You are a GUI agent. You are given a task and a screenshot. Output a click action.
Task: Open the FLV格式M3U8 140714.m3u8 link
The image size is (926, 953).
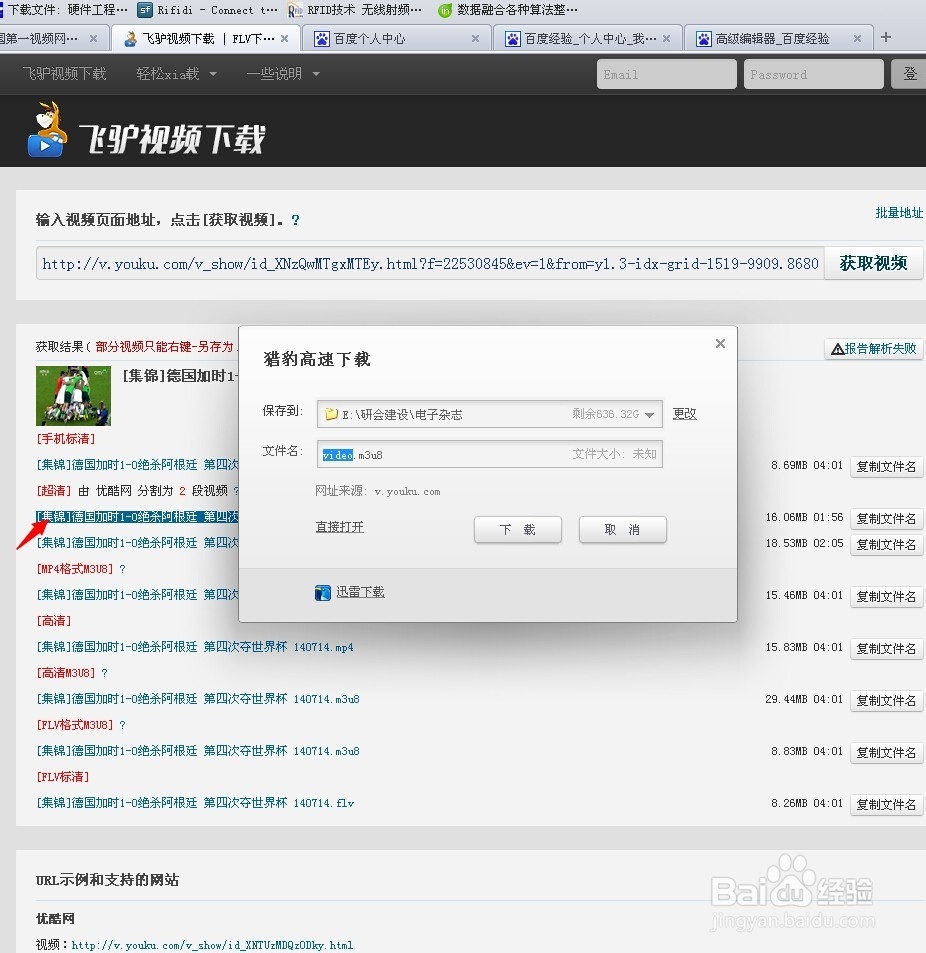click(198, 751)
